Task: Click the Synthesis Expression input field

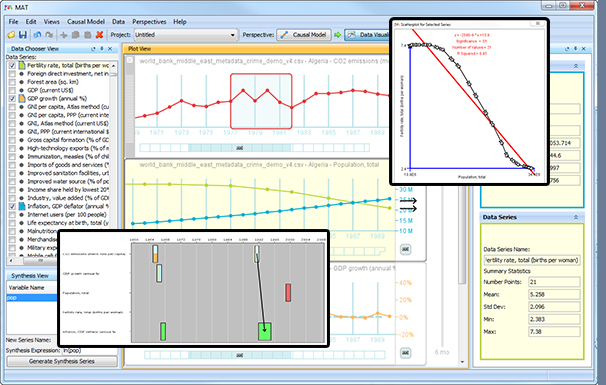Action: point(90,351)
